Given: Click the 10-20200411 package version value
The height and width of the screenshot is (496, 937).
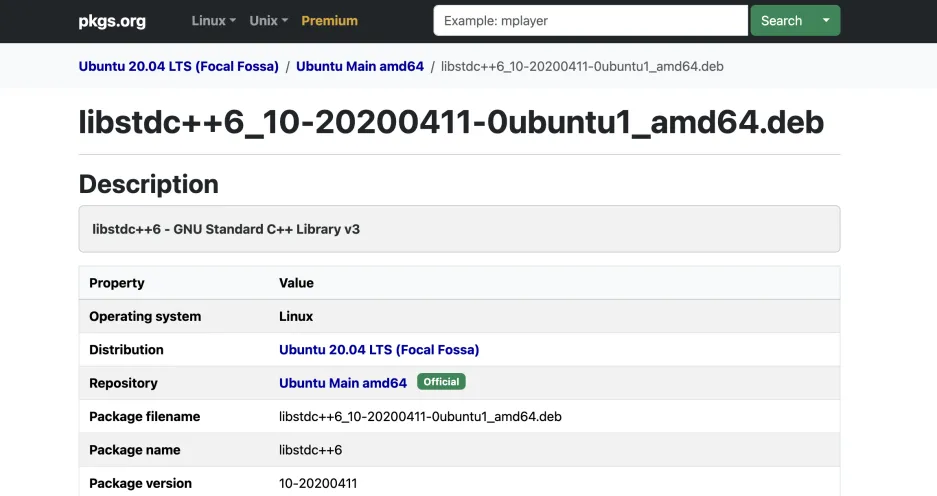Looking at the screenshot, I should pos(317,483).
